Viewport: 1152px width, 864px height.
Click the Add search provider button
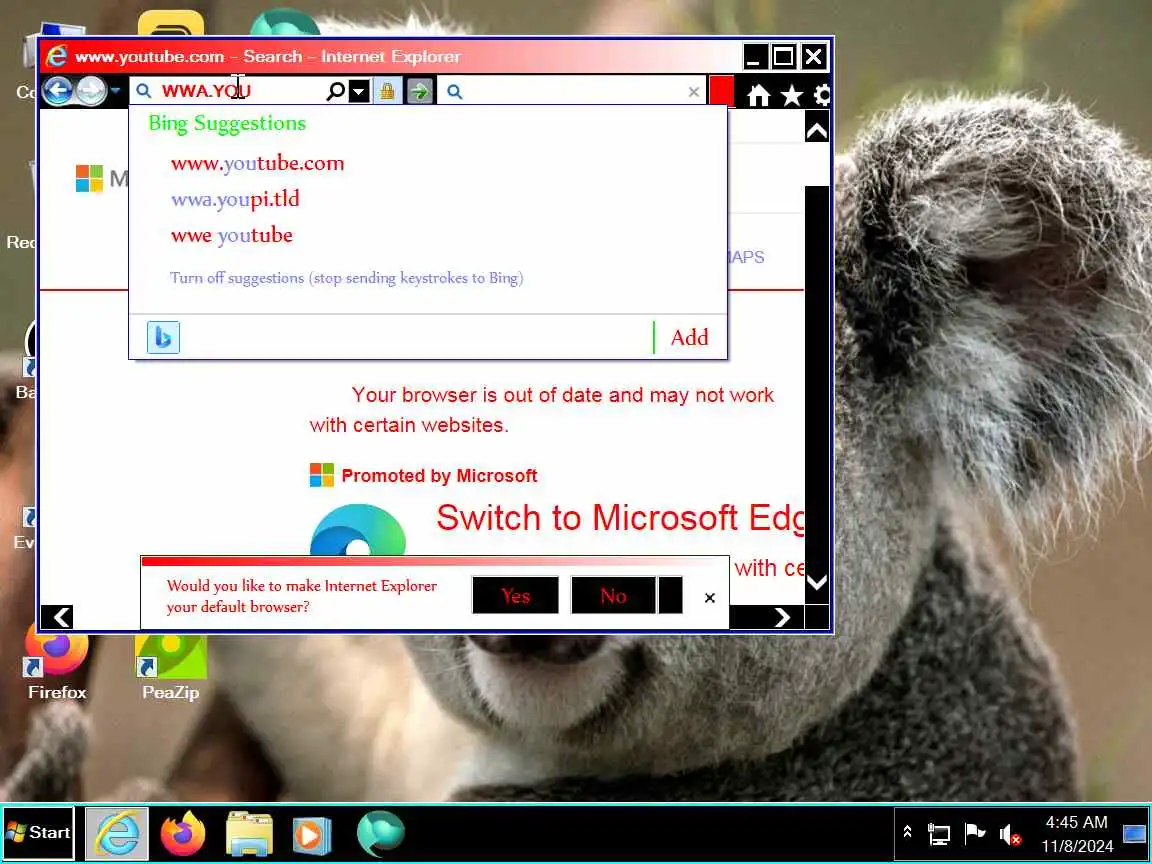689,337
